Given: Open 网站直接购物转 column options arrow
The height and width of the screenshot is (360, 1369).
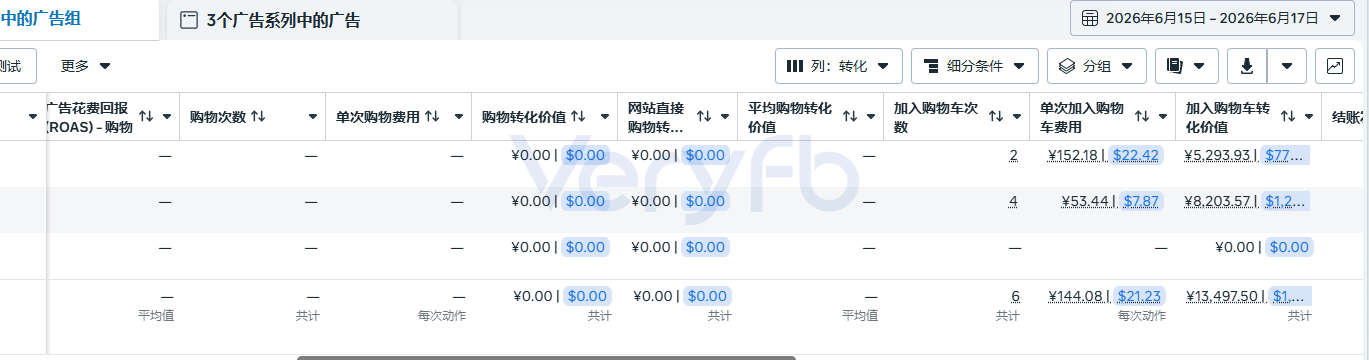Looking at the screenshot, I should [x=726, y=117].
